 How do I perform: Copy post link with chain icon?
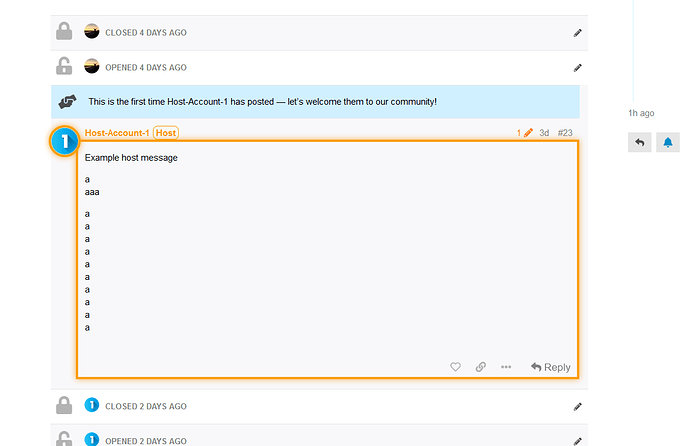coord(481,367)
